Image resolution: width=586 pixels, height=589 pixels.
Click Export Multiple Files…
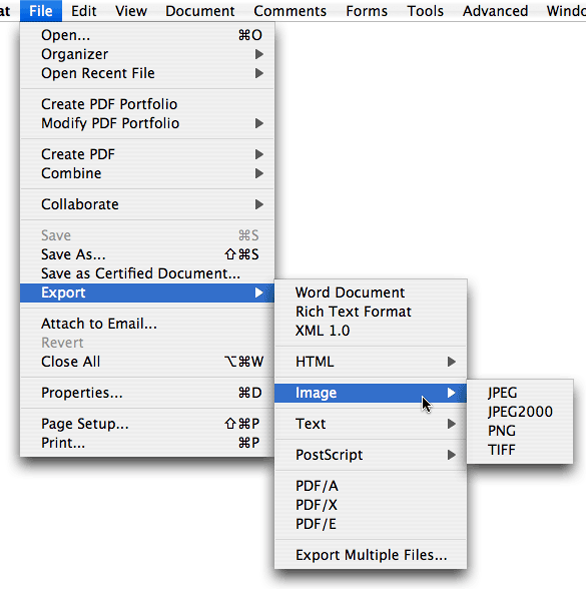pos(371,555)
